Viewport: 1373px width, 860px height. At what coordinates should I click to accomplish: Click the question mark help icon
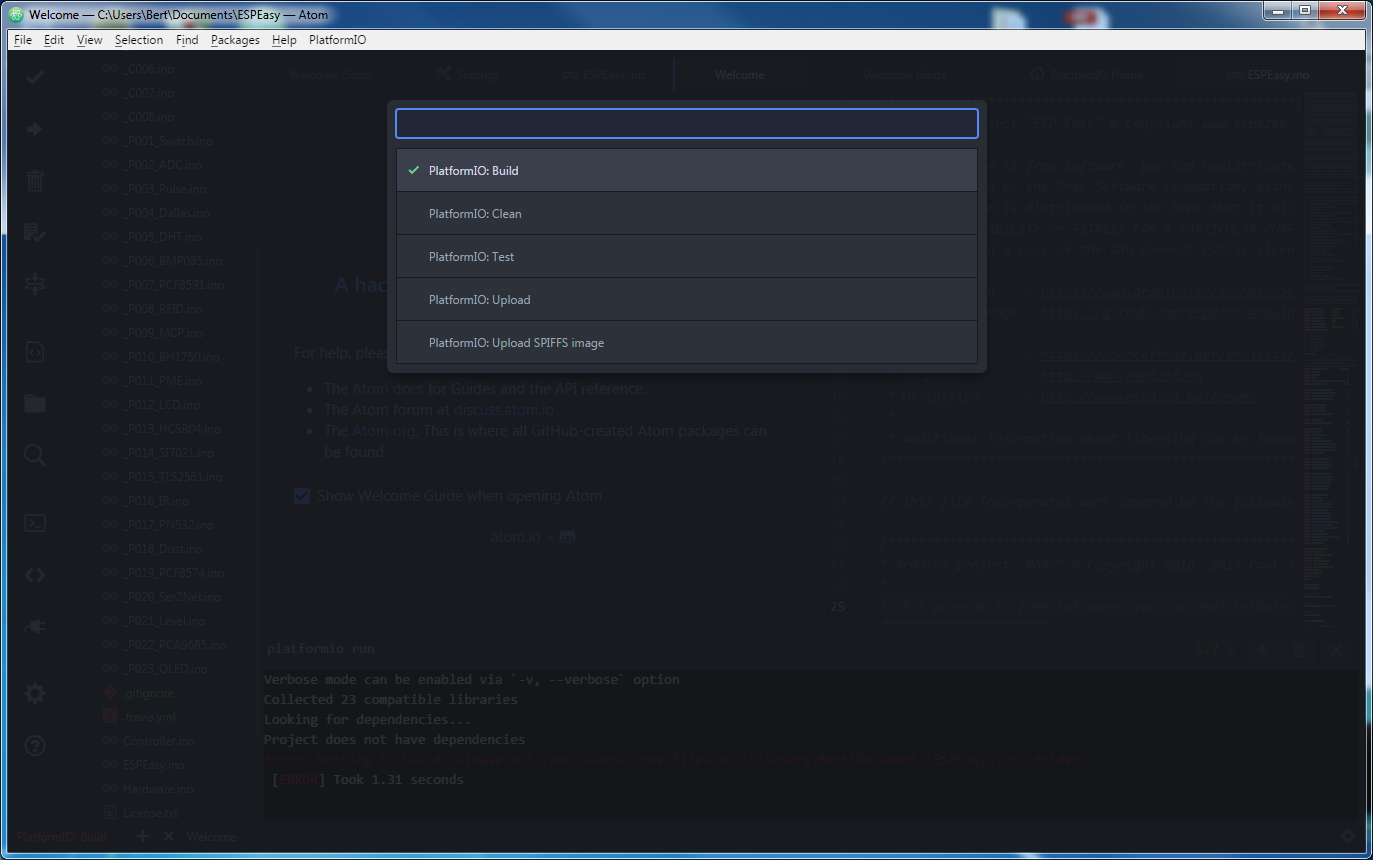35,746
